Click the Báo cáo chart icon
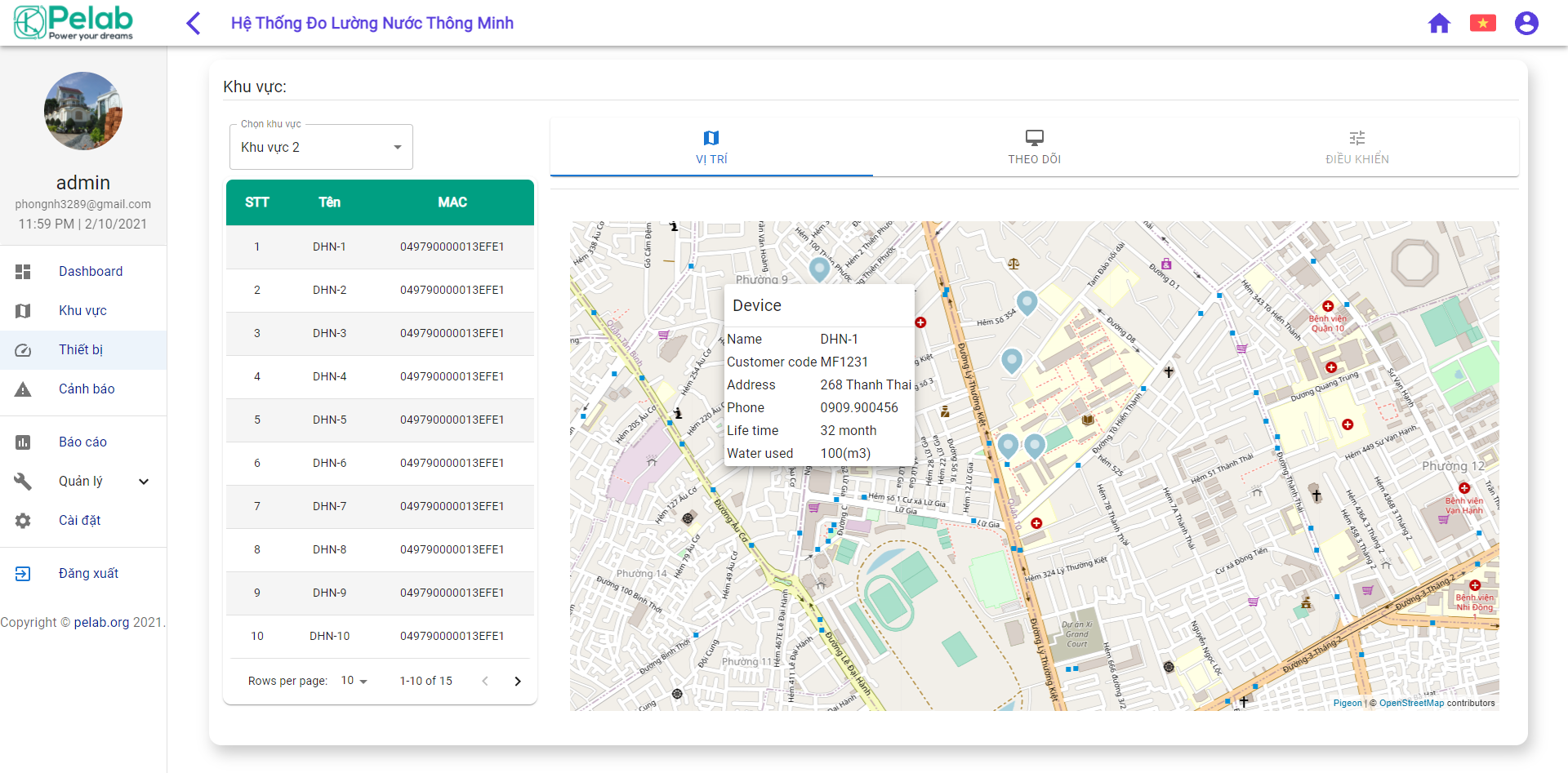This screenshot has width=1568, height=773. (x=23, y=442)
